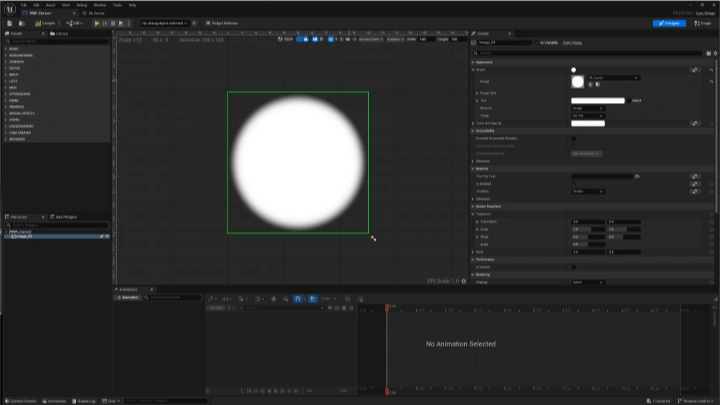Viewport: 720px width, 405px height.
Task: Switch to the Bind Widgets tab
Action: (64, 217)
